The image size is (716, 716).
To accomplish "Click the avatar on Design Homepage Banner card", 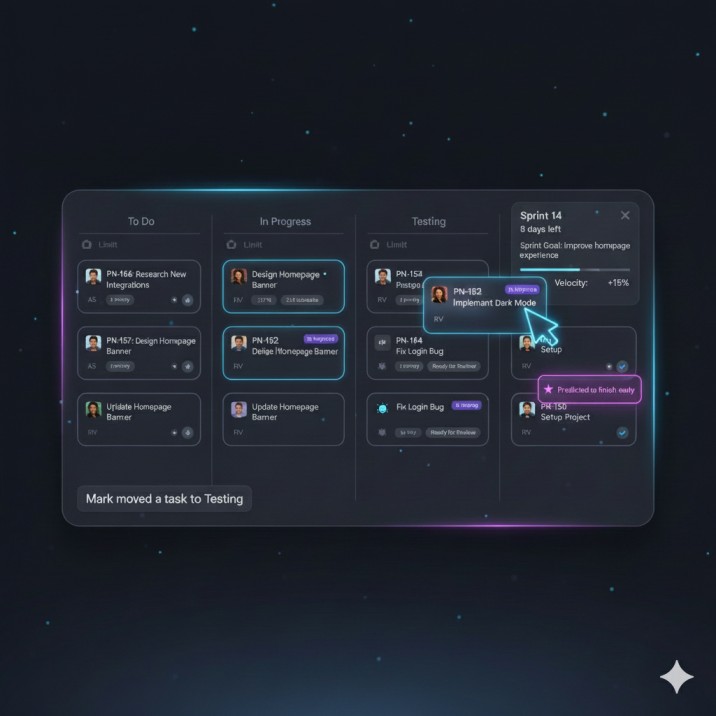I will pyautogui.click(x=238, y=276).
